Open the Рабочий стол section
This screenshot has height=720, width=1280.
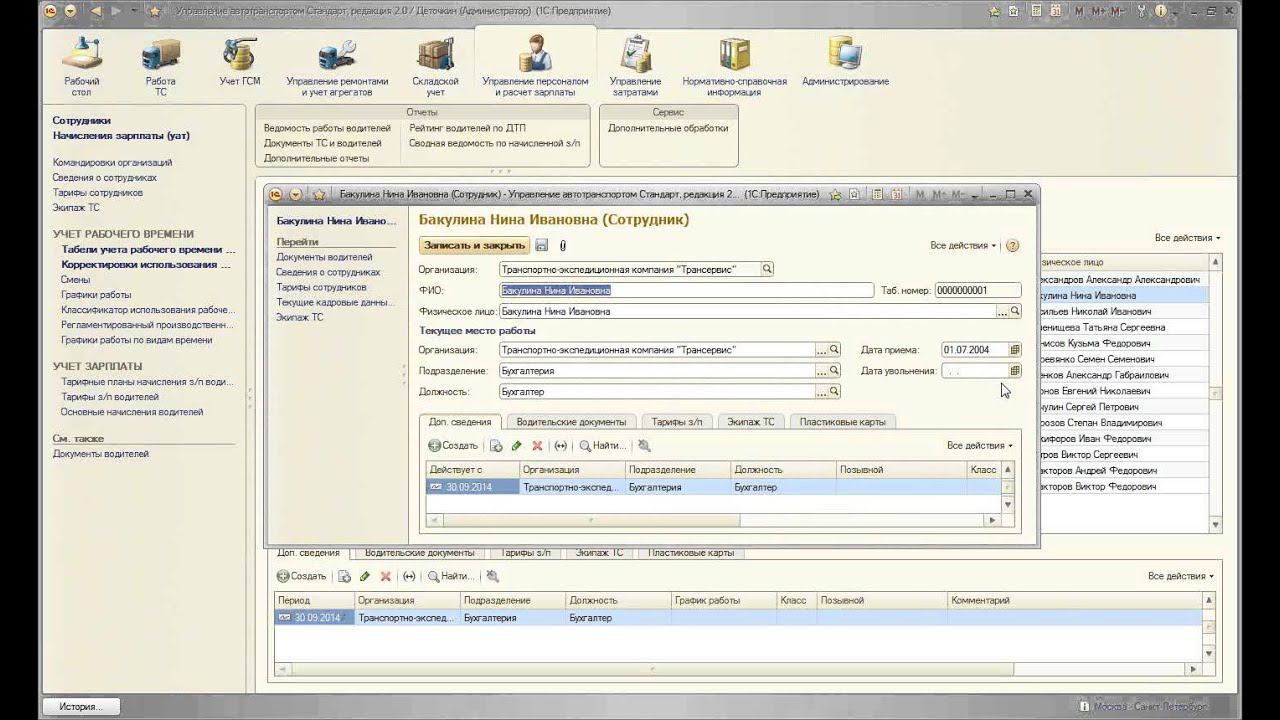[x=82, y=66]
